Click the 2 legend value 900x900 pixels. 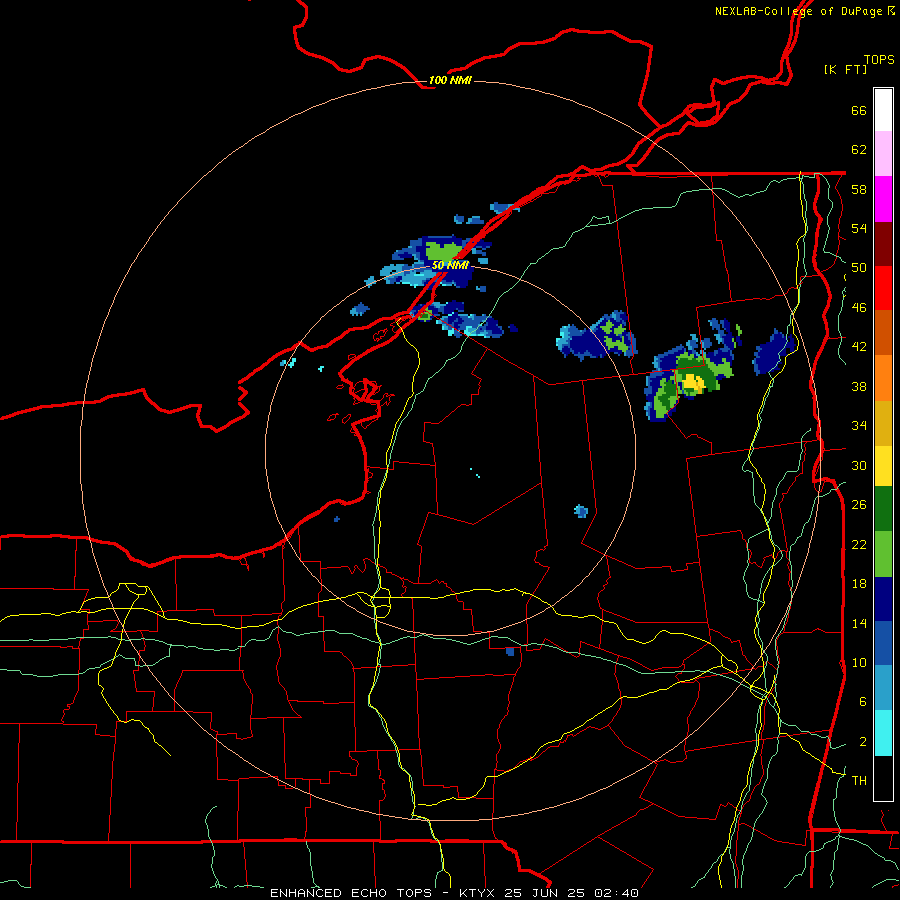pyautogui.click(x=863, y=741)
